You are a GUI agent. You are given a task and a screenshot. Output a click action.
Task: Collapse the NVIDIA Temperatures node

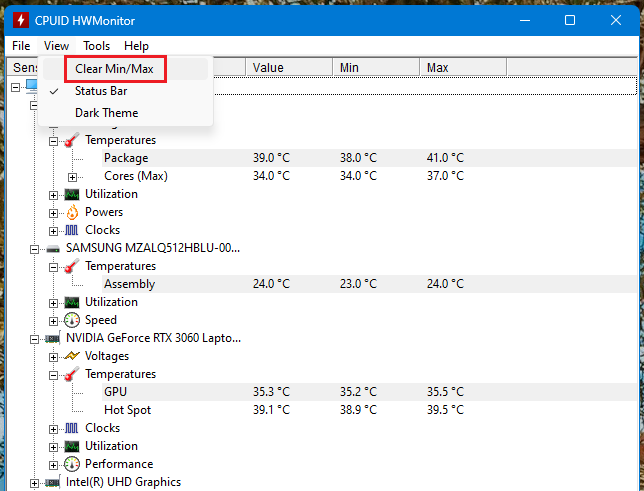tap(53, 376)
